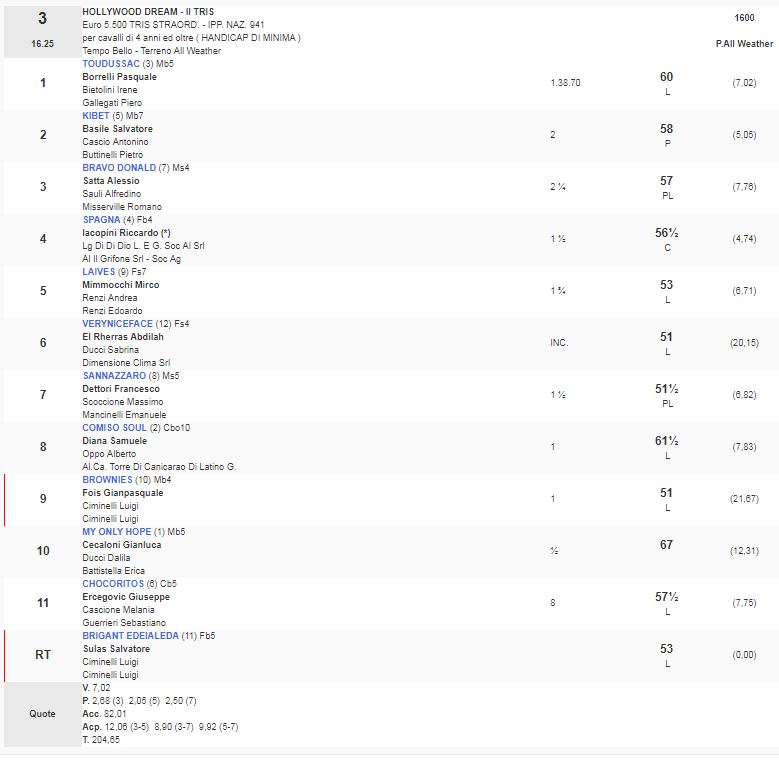Screen dimensions: 779x764
Task: Click jockey name Borrelli Pasquale
Action: coord(119,77)
